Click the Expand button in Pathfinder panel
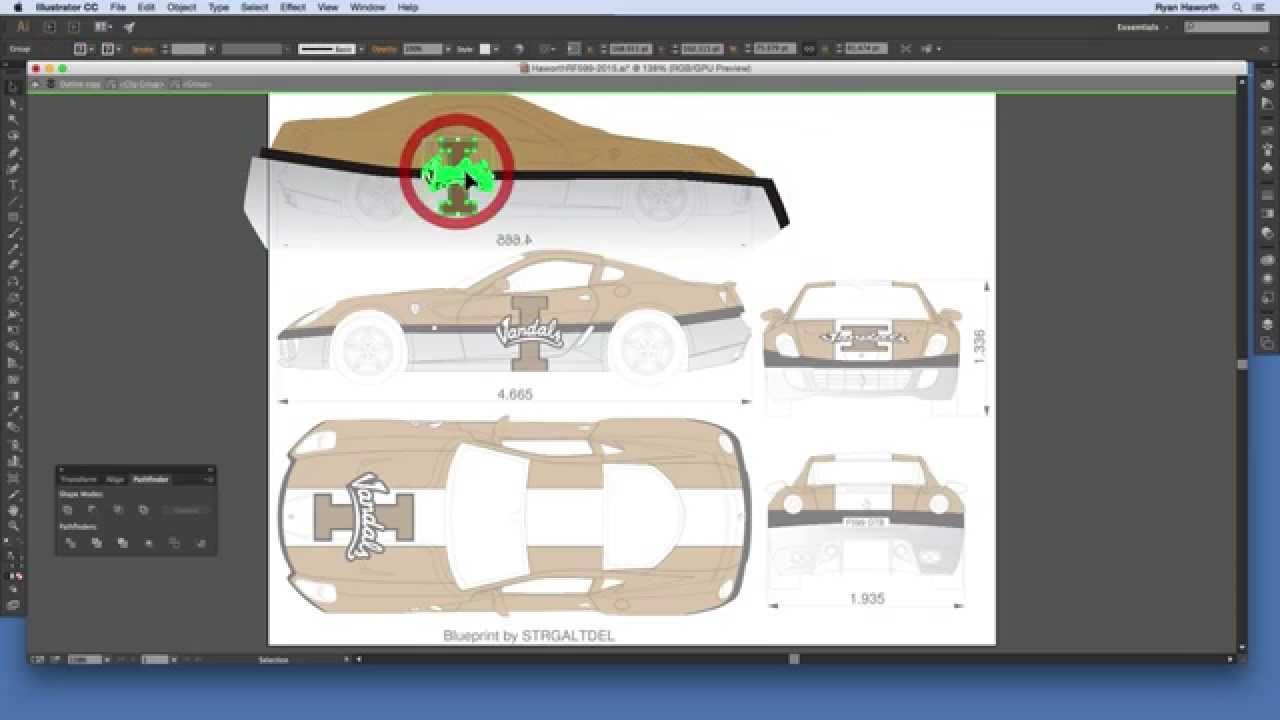Screen dimensions: 1280x720 (186, 510)
